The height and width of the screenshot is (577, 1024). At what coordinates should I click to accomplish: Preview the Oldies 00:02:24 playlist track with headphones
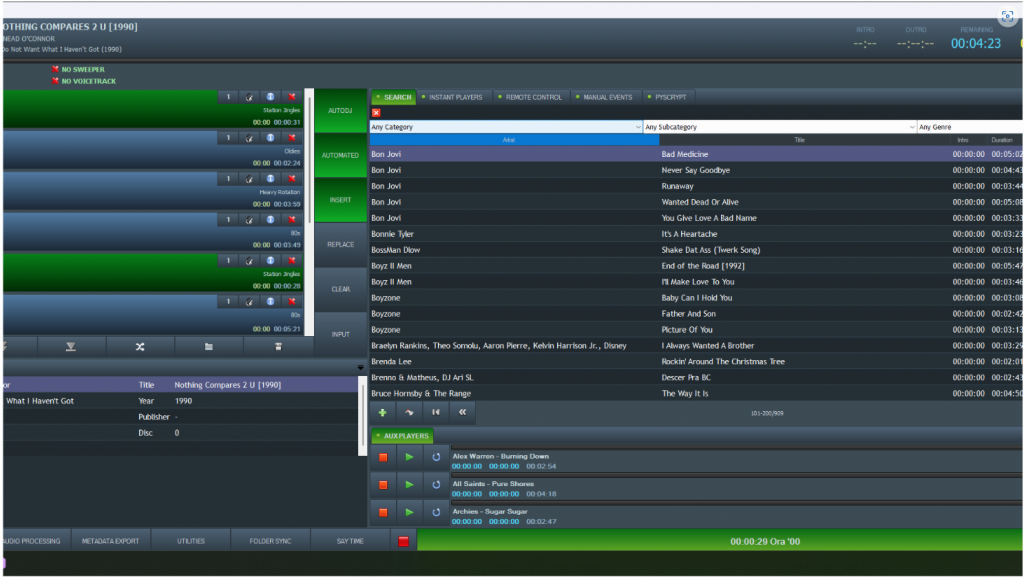coord(249,138)
